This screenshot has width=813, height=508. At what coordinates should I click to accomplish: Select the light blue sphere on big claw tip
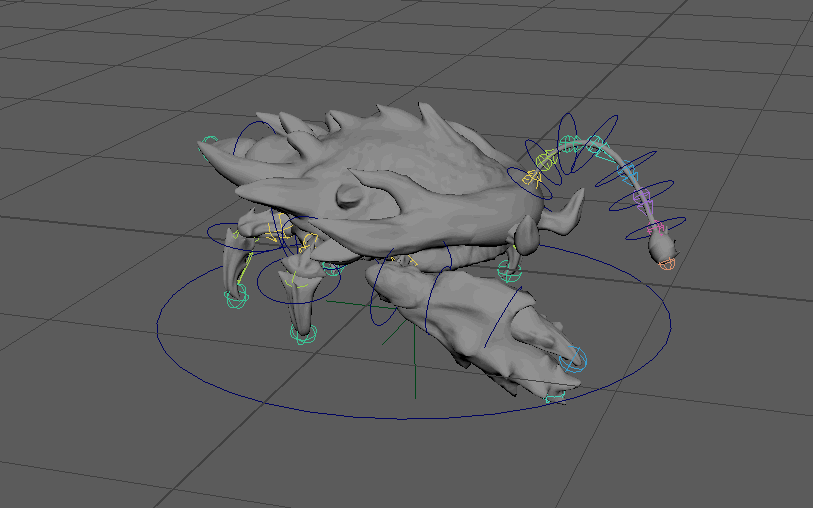[576, 360]
